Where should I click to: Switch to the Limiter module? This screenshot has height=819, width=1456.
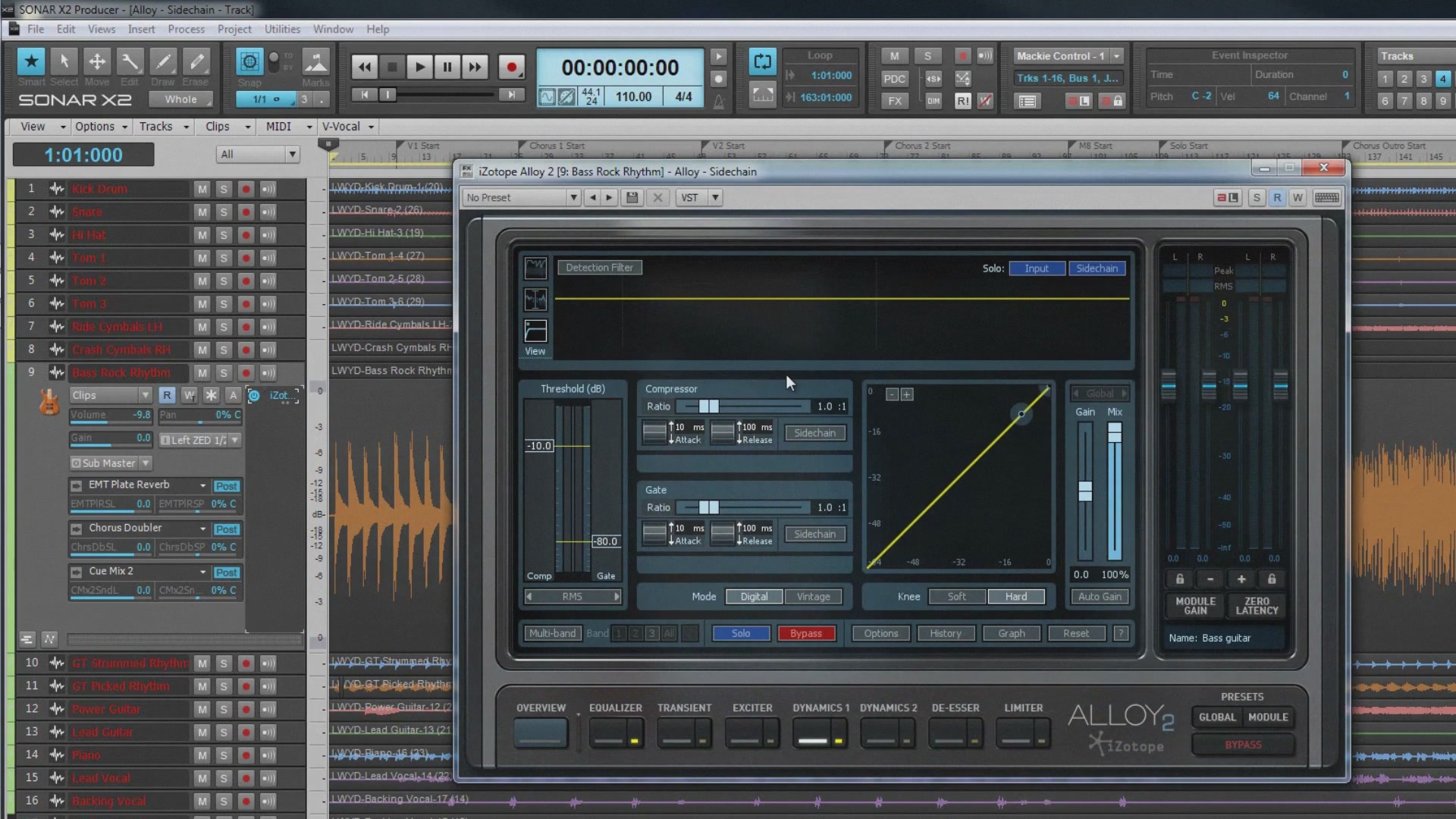[x=1023, y=733]
